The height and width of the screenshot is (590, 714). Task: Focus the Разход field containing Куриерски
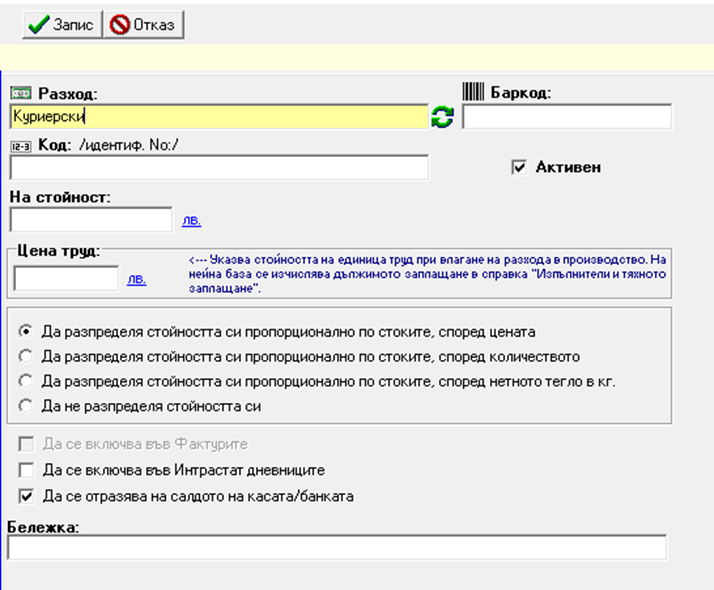219,117
